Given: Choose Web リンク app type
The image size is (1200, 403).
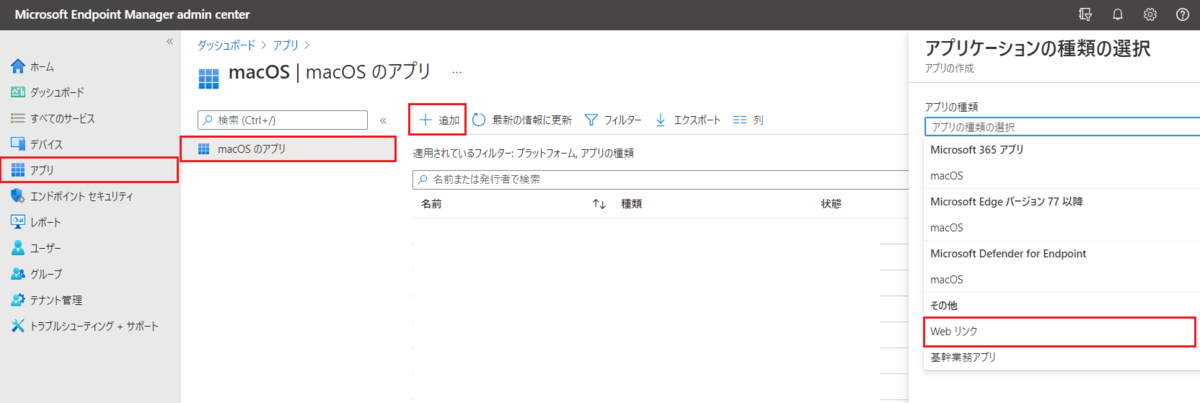Looking at the screenshot, I should point(1058,331).
